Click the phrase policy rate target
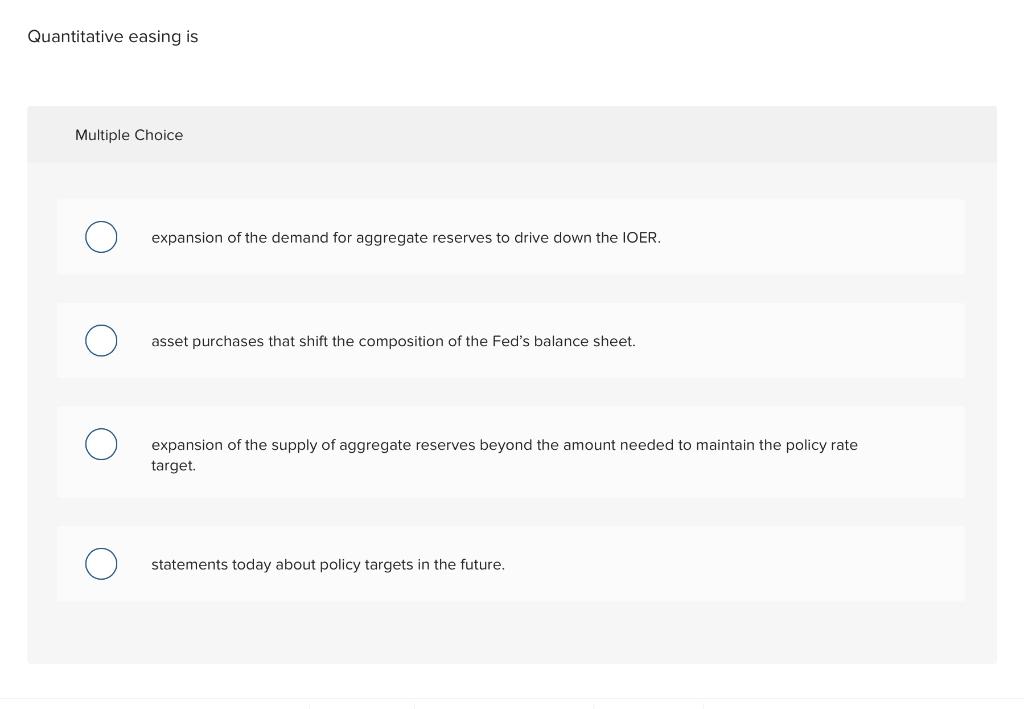Screen dimensions: 1024x709 (x=819, y=444)
